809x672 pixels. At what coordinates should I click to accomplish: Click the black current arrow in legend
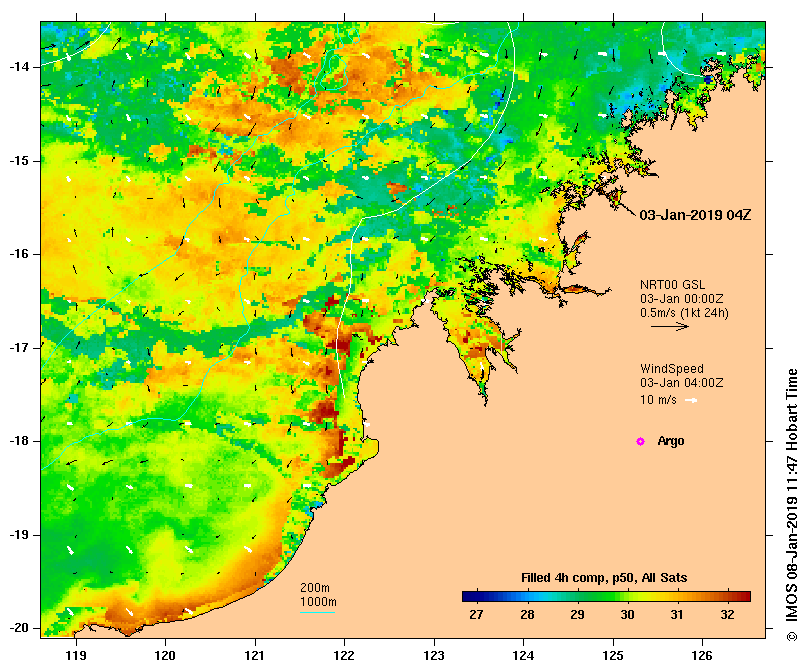click(x=670, y=326)
